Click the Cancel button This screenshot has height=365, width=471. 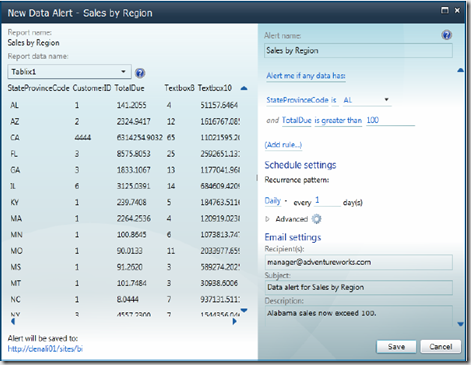(441, 347)
